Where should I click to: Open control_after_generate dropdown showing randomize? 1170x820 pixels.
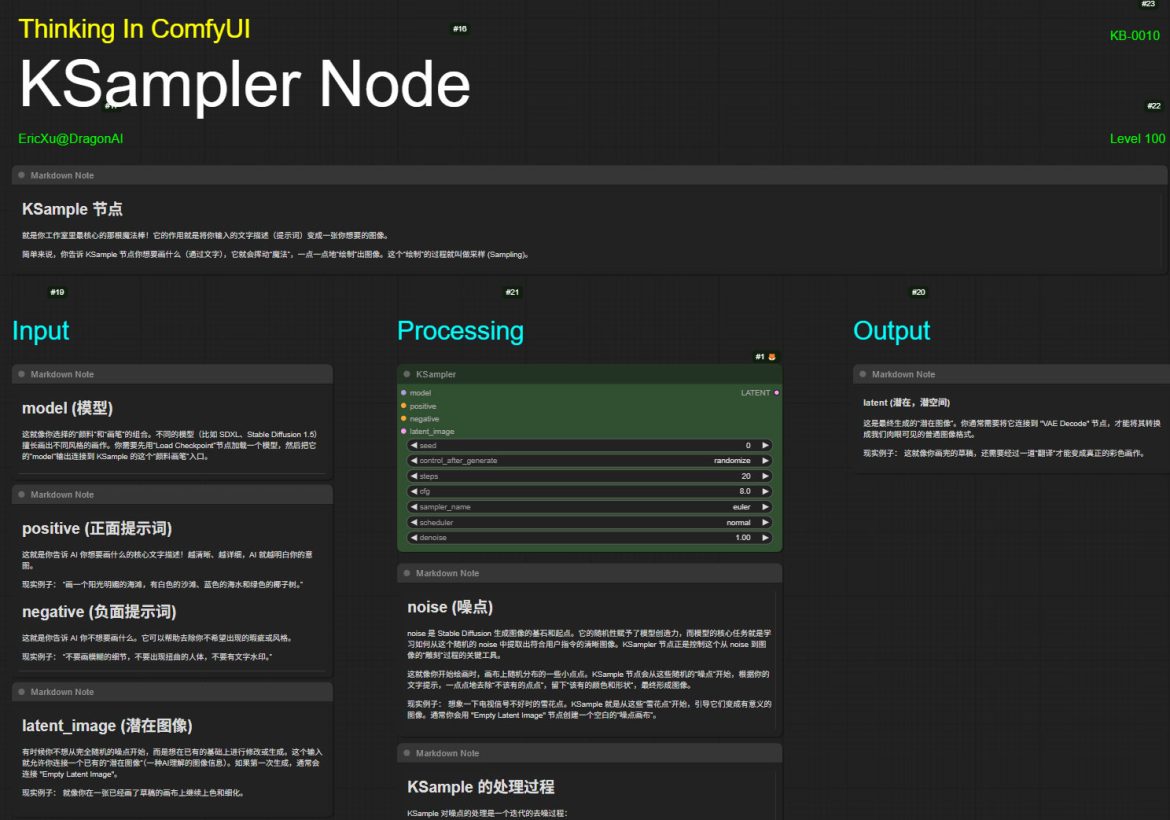pyautogui.click(x=590, y=461)
